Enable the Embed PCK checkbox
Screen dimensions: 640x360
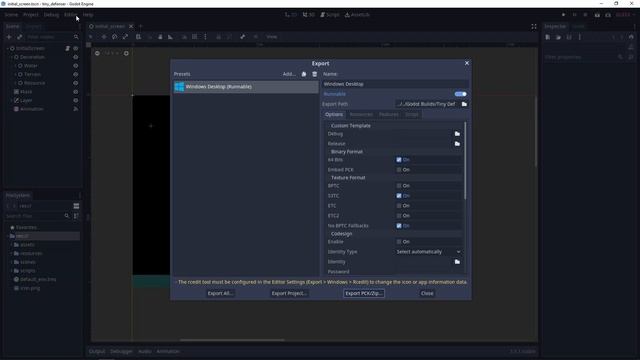click(399, 169)
